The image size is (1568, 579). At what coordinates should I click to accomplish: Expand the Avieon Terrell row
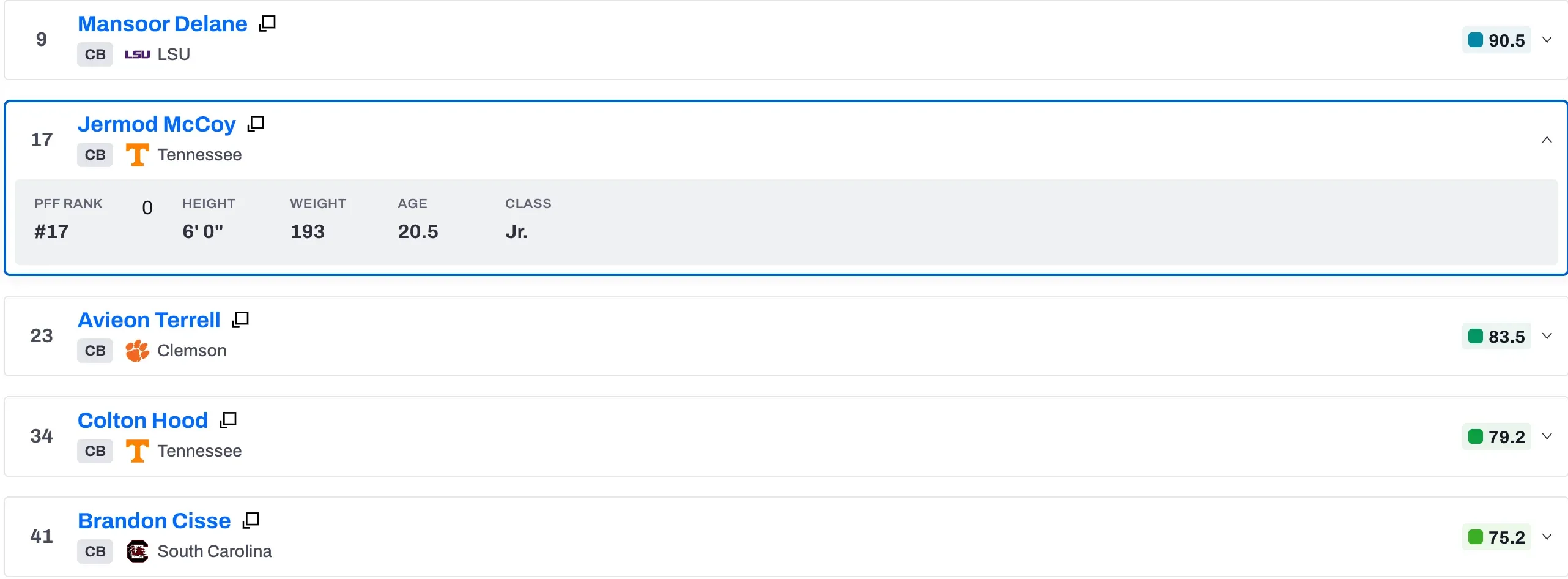pos(1547,336)
